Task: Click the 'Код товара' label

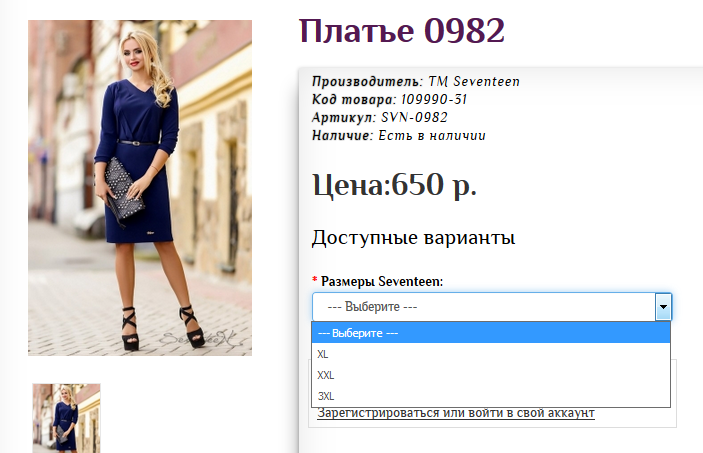Action: pos(352,100)
